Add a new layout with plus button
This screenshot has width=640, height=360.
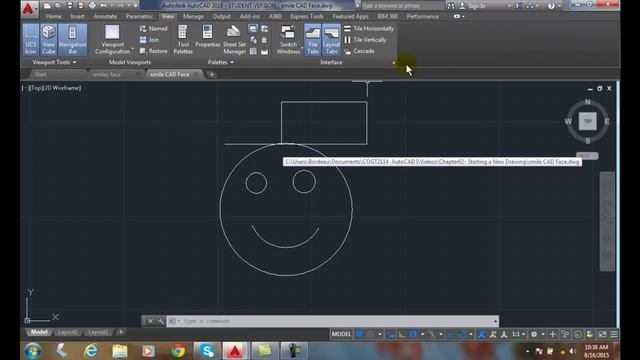[x=121, y=332]
